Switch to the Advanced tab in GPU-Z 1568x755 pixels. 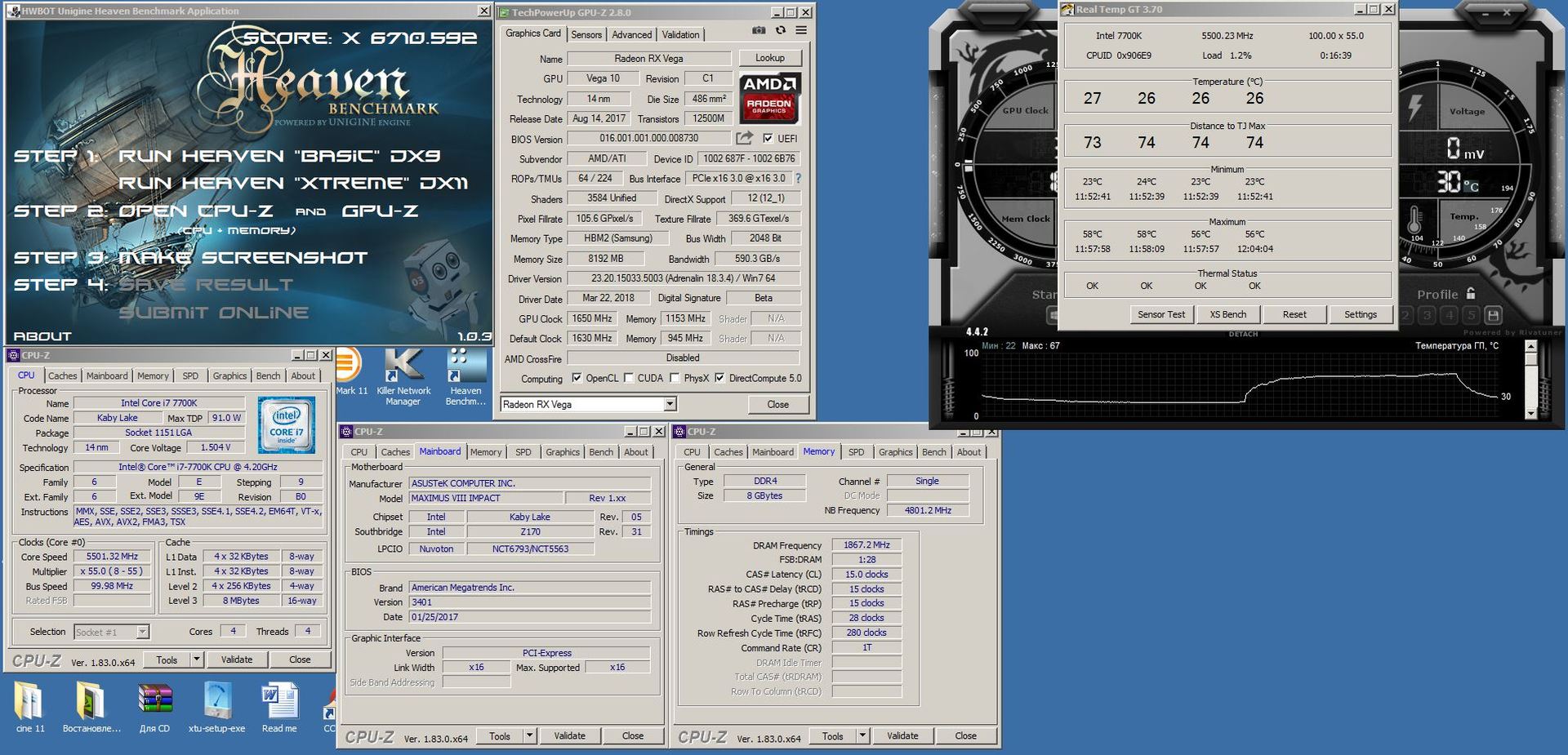[632, 34]
